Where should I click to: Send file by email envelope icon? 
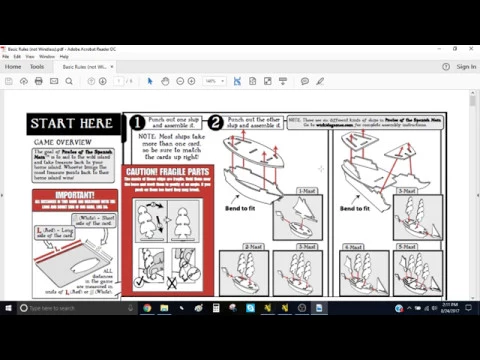54,81
